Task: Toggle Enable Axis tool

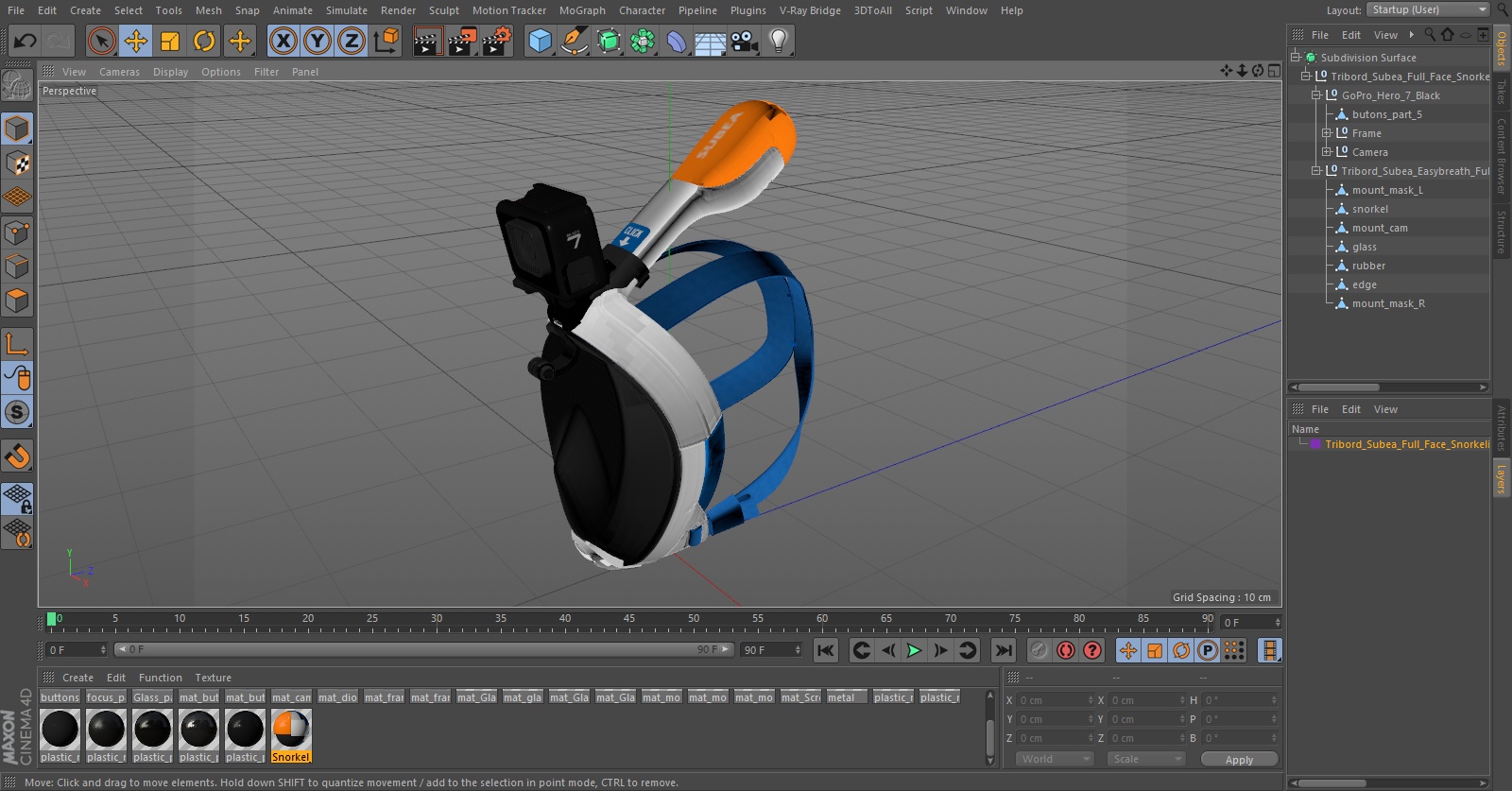Action: coord(18,343)
